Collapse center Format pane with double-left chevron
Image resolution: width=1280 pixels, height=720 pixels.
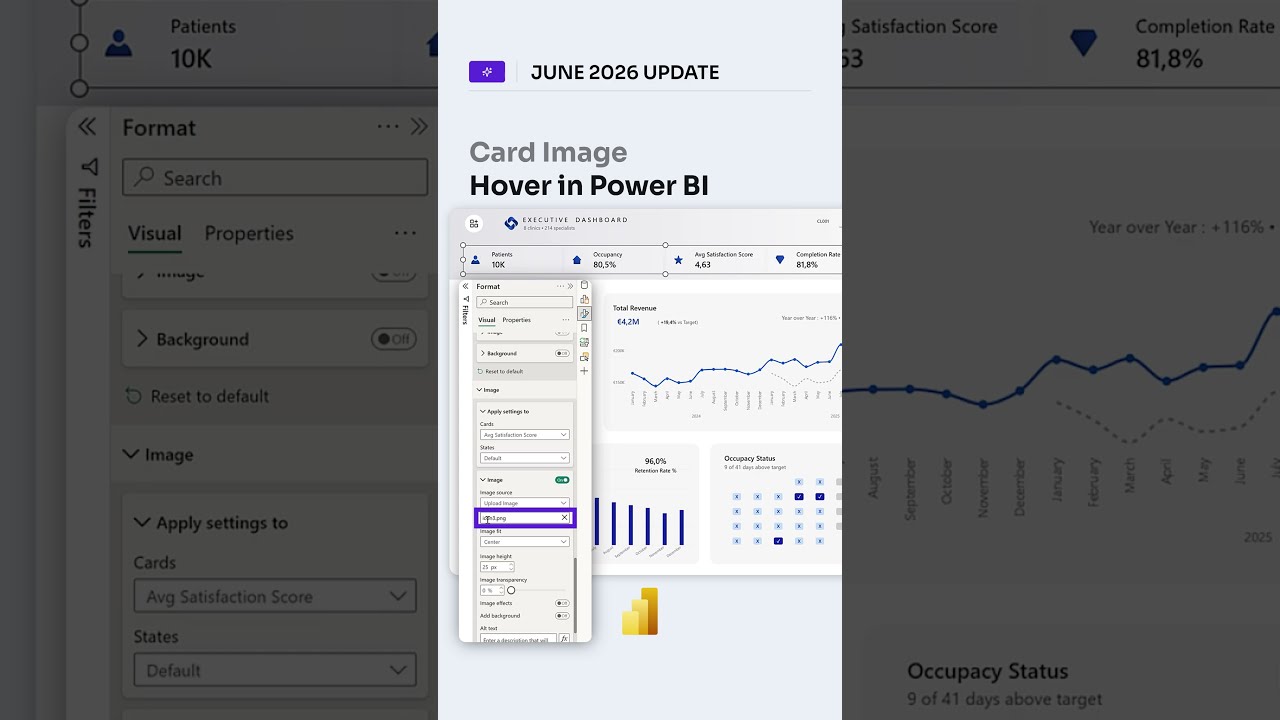(465, 287)
